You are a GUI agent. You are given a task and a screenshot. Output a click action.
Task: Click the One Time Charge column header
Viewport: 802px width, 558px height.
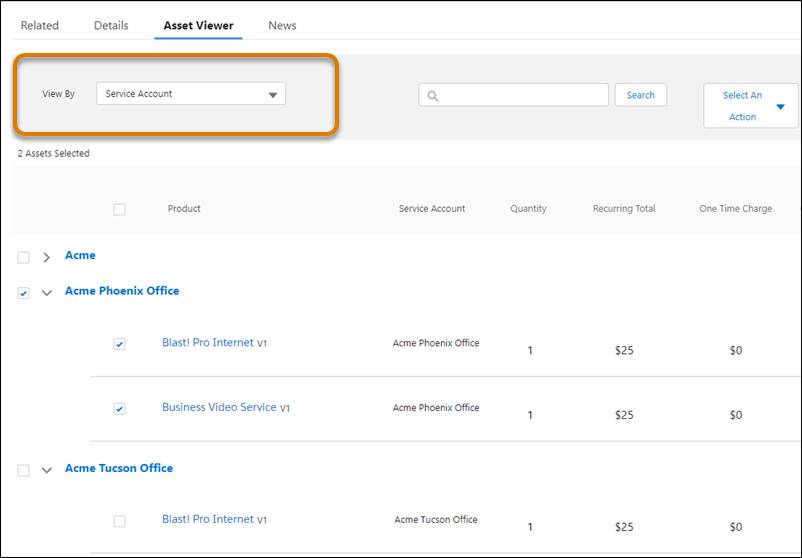(x=736, y=209)
